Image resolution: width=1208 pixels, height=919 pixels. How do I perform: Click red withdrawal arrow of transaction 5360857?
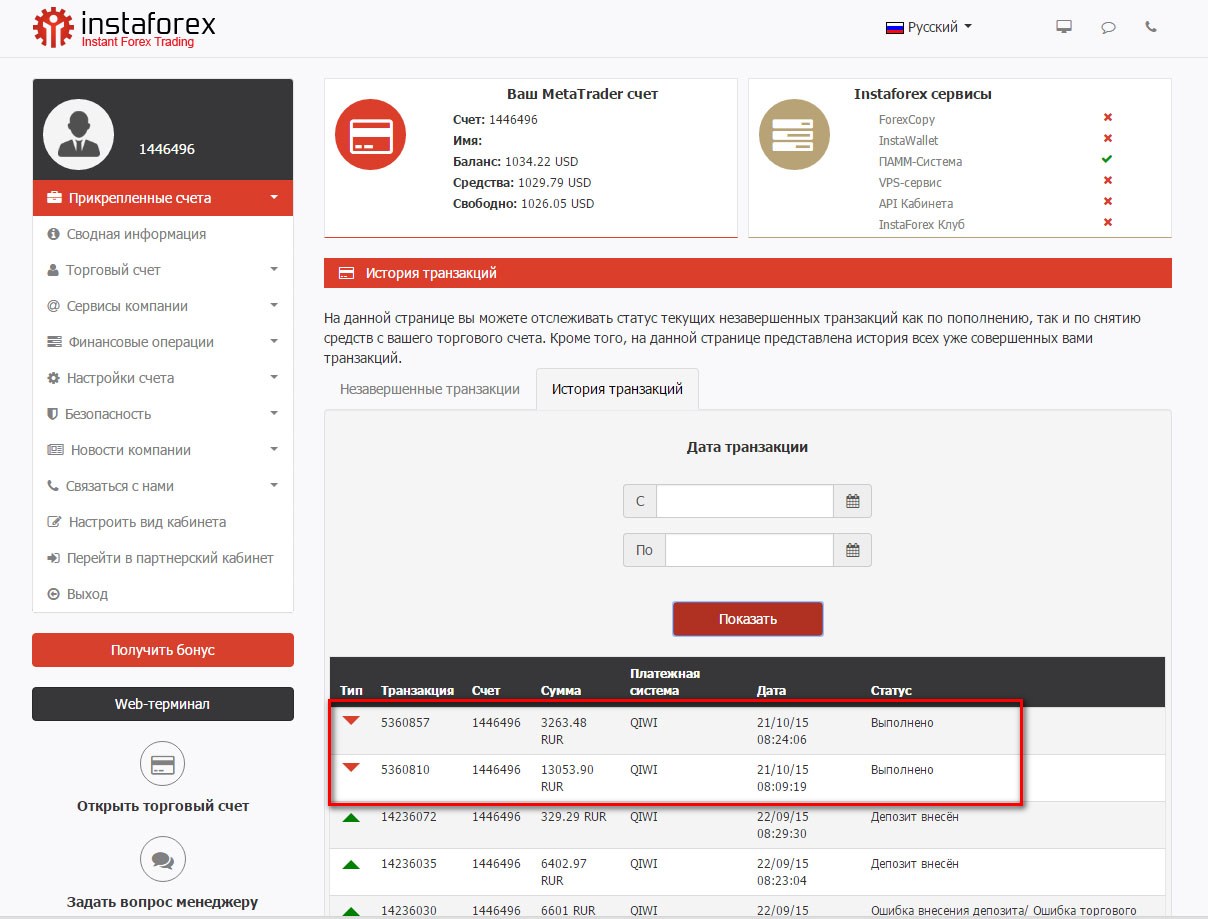click(x=351, y=721)
